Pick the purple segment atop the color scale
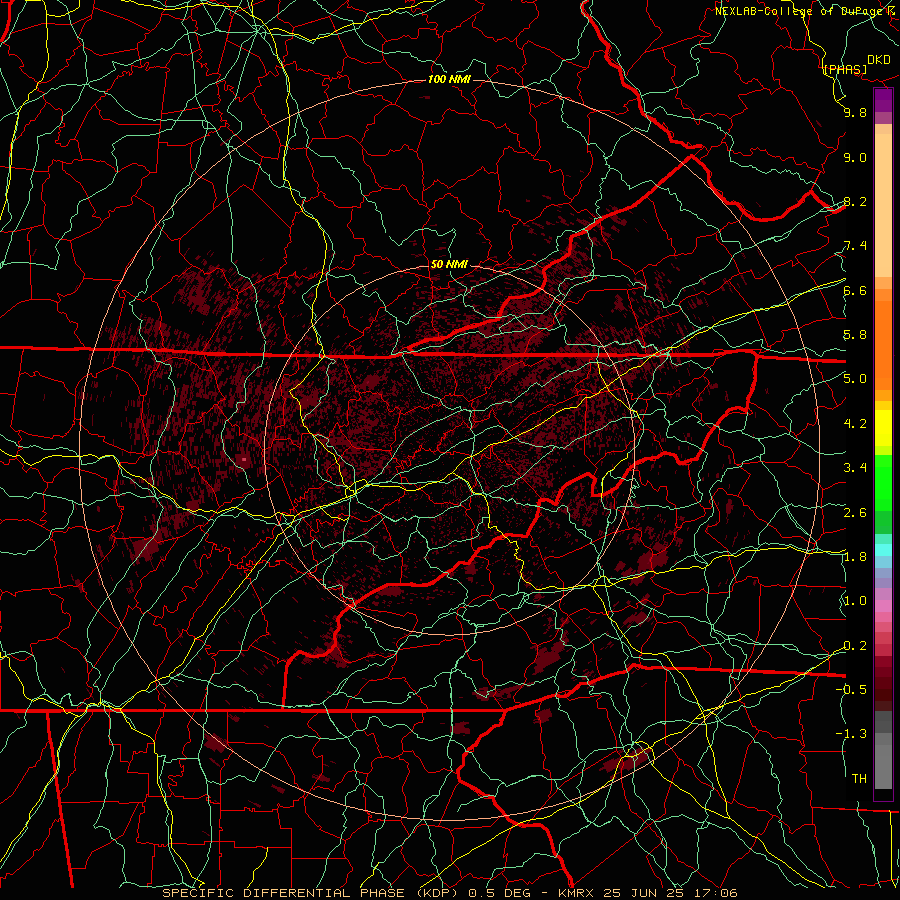This screenshot has height=900, width=900. [883, 100]
